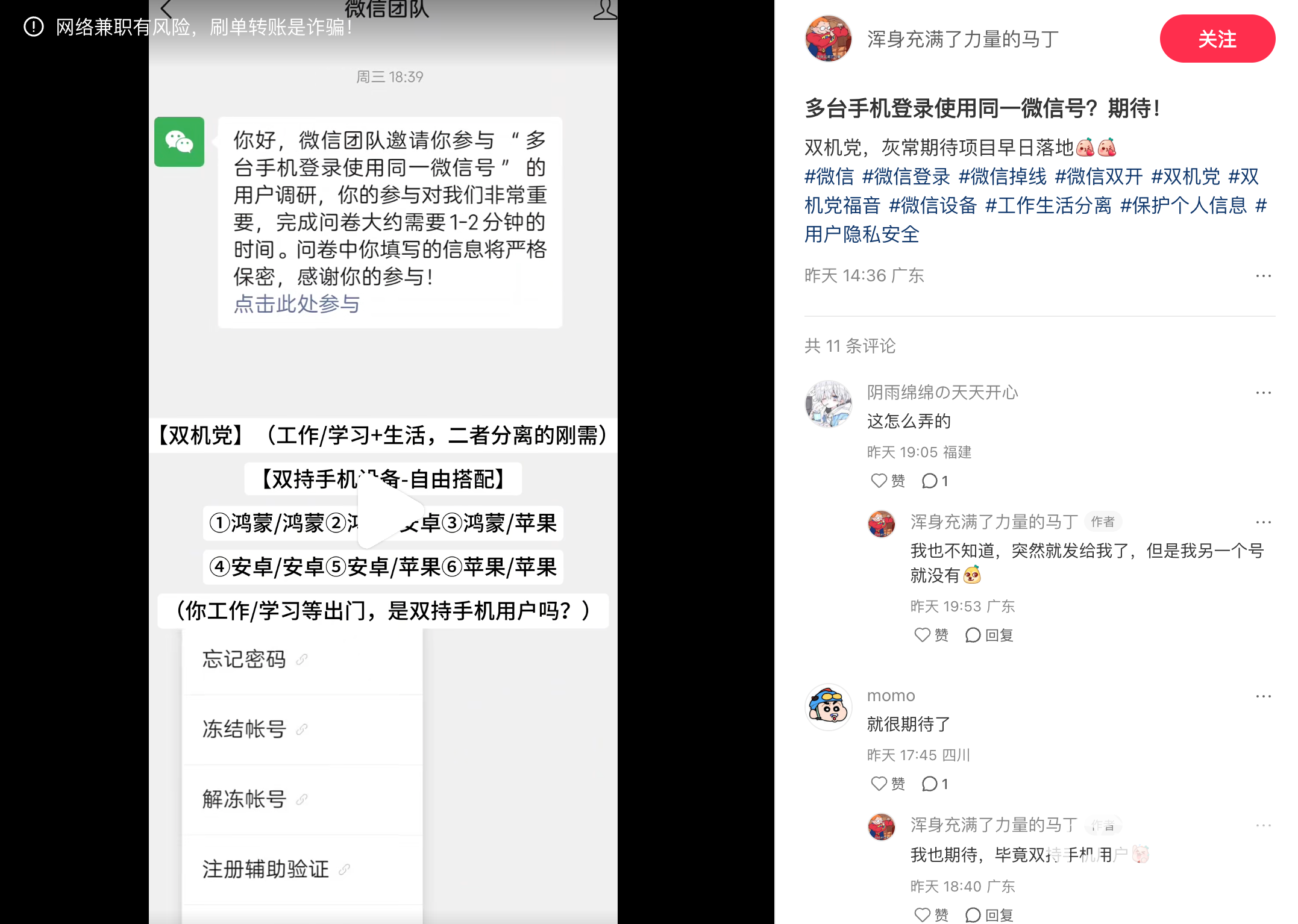The width and height of the screenshot is (1298, 924).
Task: Follow the author with 关注 button
Action: (1217, 39)
